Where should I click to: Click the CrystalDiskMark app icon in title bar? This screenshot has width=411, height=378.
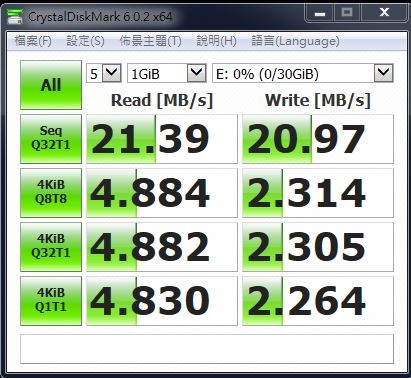[x=15, y=16]
